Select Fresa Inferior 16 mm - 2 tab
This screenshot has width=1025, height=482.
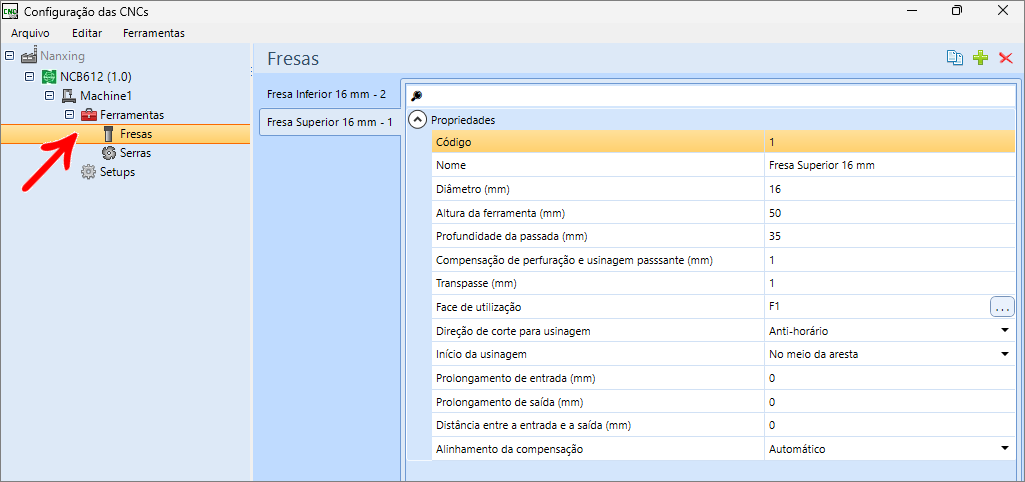coord(326,94)
